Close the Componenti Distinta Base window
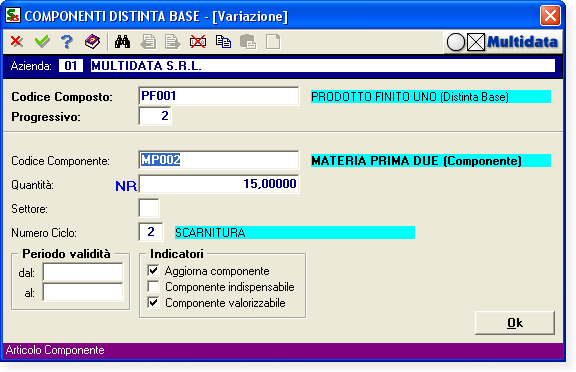576x372 pixels. 550,16
